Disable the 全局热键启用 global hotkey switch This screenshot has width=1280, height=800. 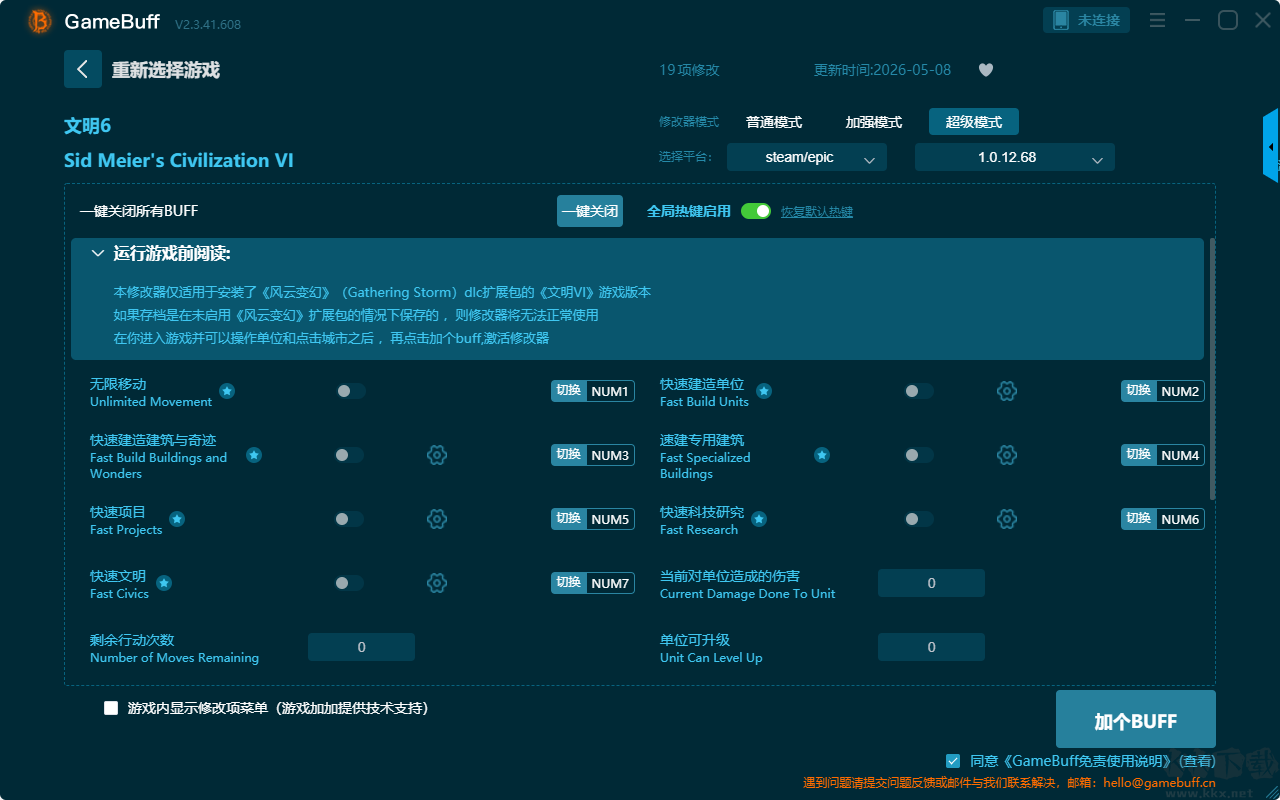point(756,211)
